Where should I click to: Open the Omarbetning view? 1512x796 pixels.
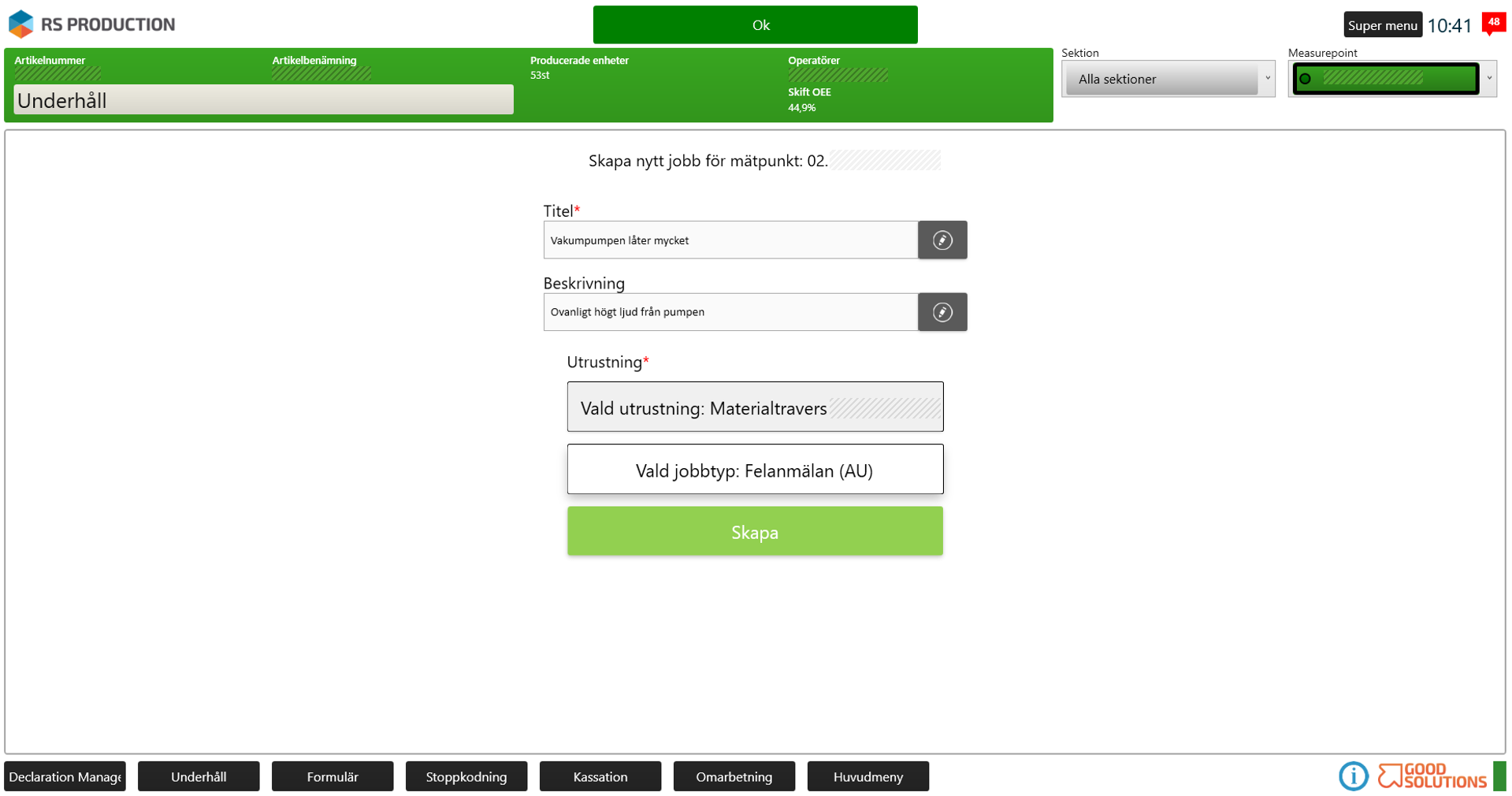tap(734, 776)
